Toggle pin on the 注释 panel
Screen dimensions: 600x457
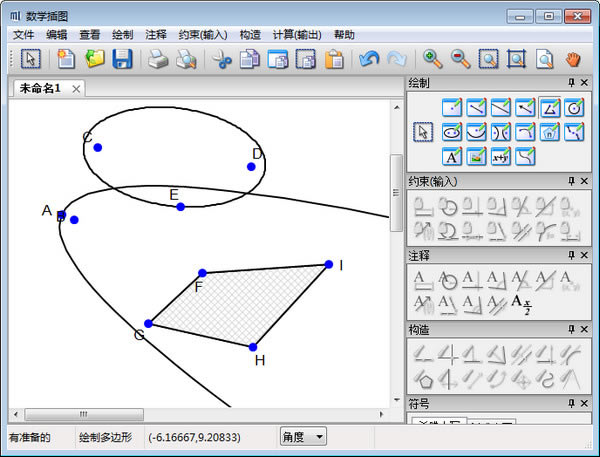click(x=571, y=256)
